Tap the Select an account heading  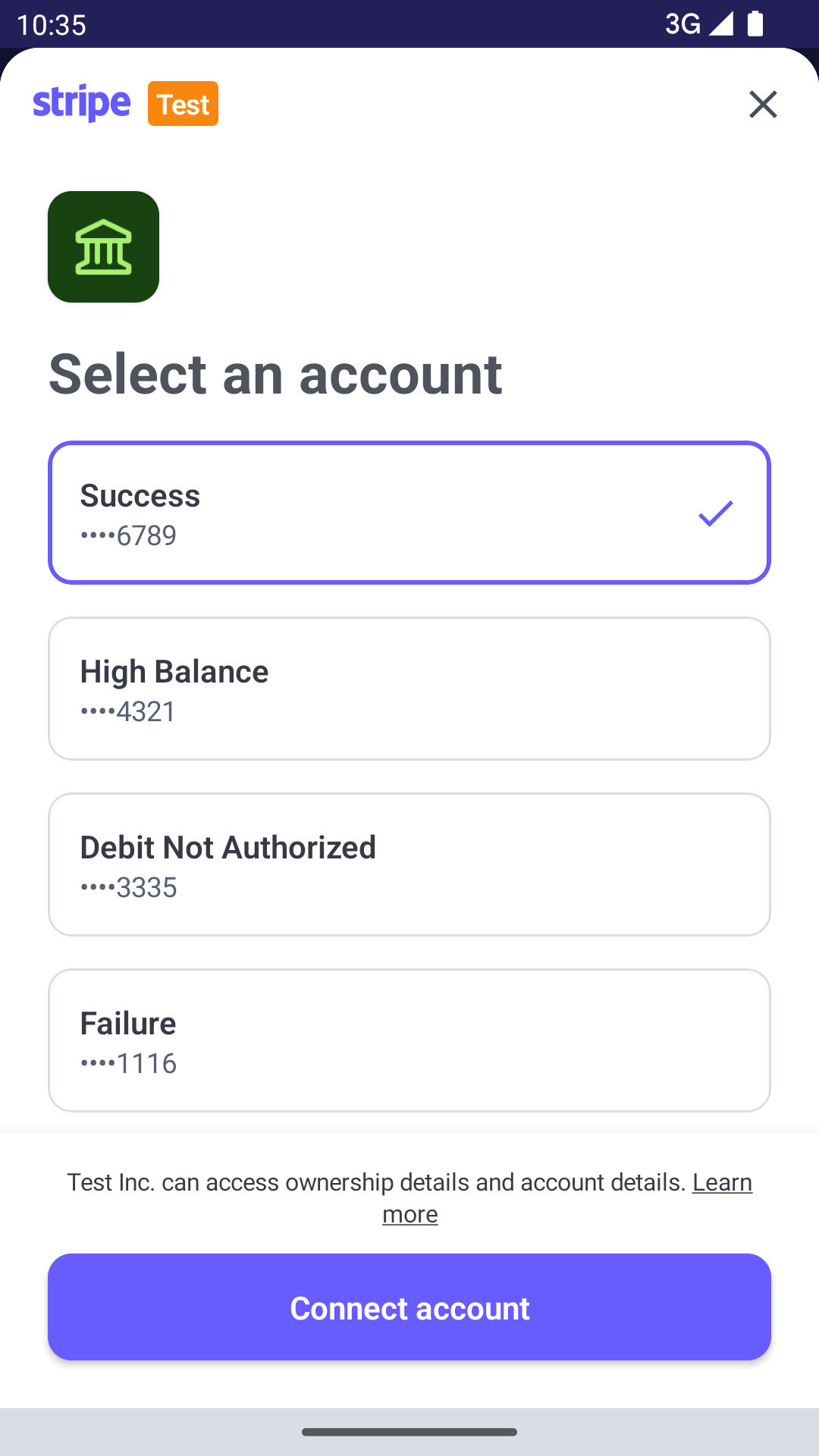(x=275, y=374)
